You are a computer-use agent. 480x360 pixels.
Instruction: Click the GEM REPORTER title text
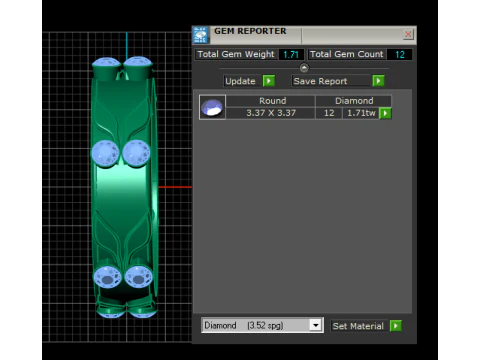250,31
